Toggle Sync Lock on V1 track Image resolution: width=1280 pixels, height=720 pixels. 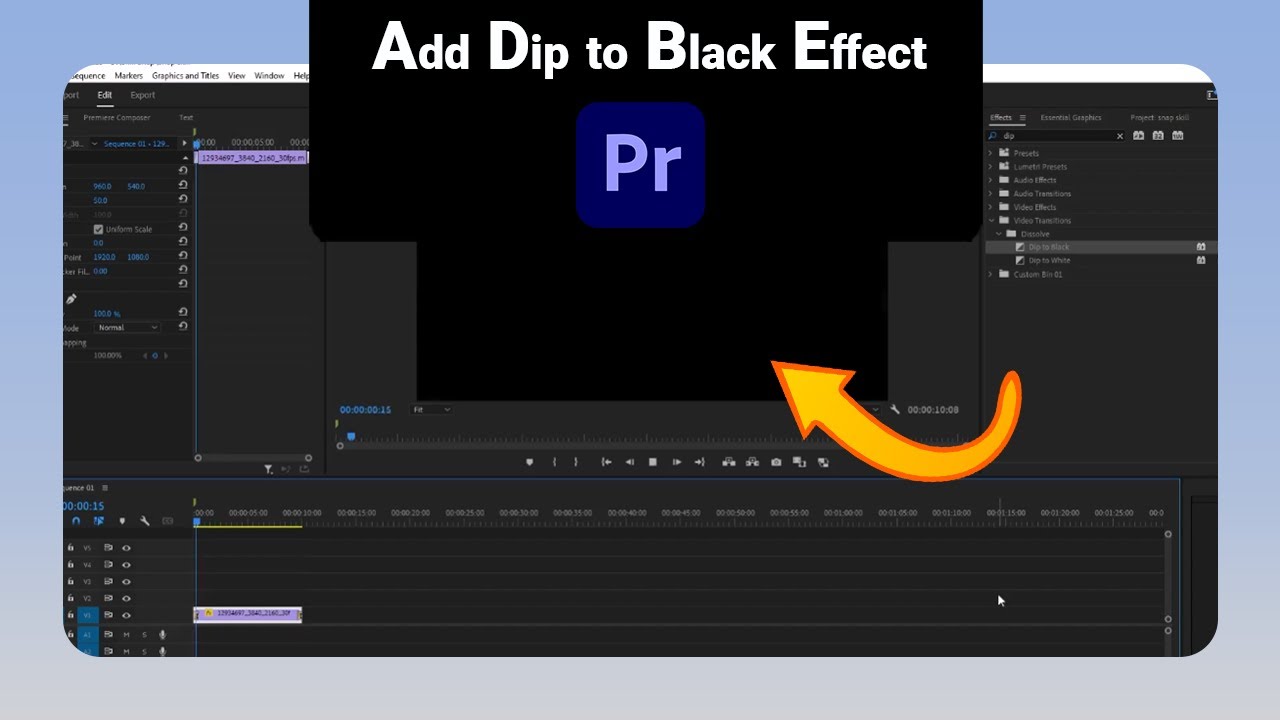(x=108, y=615)
